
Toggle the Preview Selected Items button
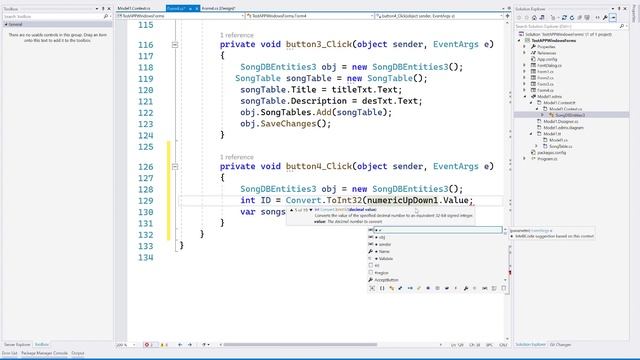613,18
